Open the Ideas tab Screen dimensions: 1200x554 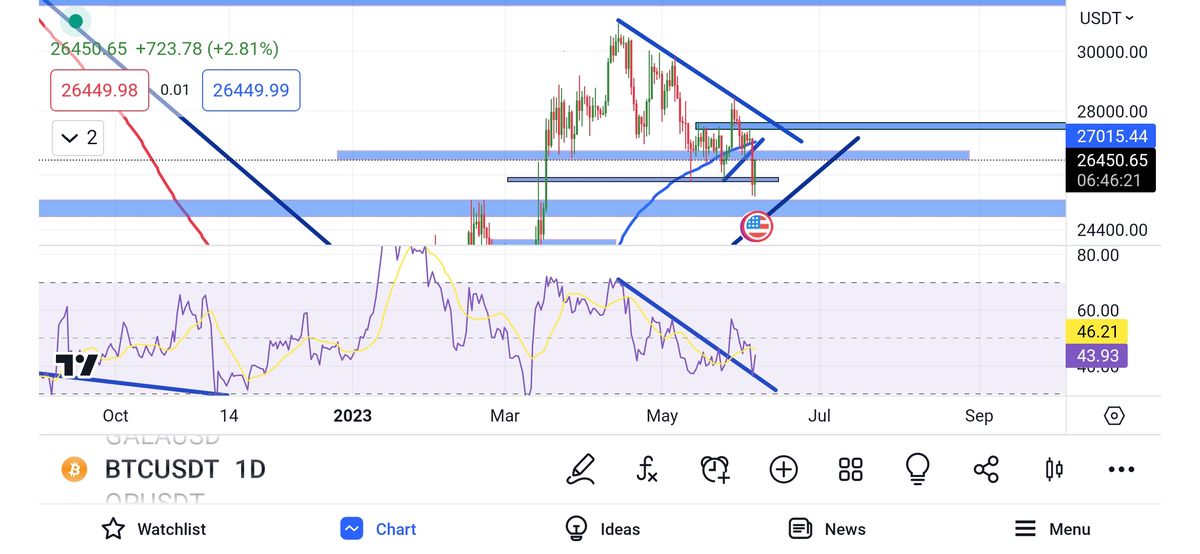(x=602, y=529)
